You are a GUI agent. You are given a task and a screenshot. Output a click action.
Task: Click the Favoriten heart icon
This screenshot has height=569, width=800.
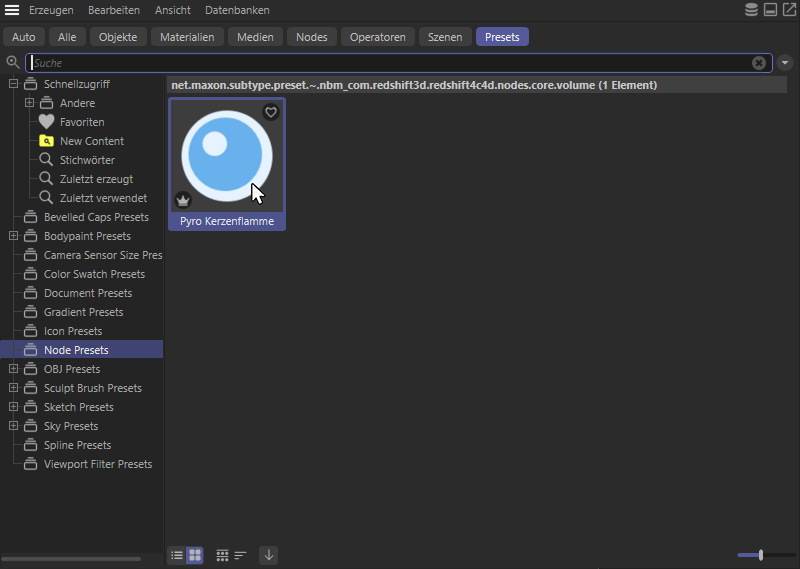point(46,122)
